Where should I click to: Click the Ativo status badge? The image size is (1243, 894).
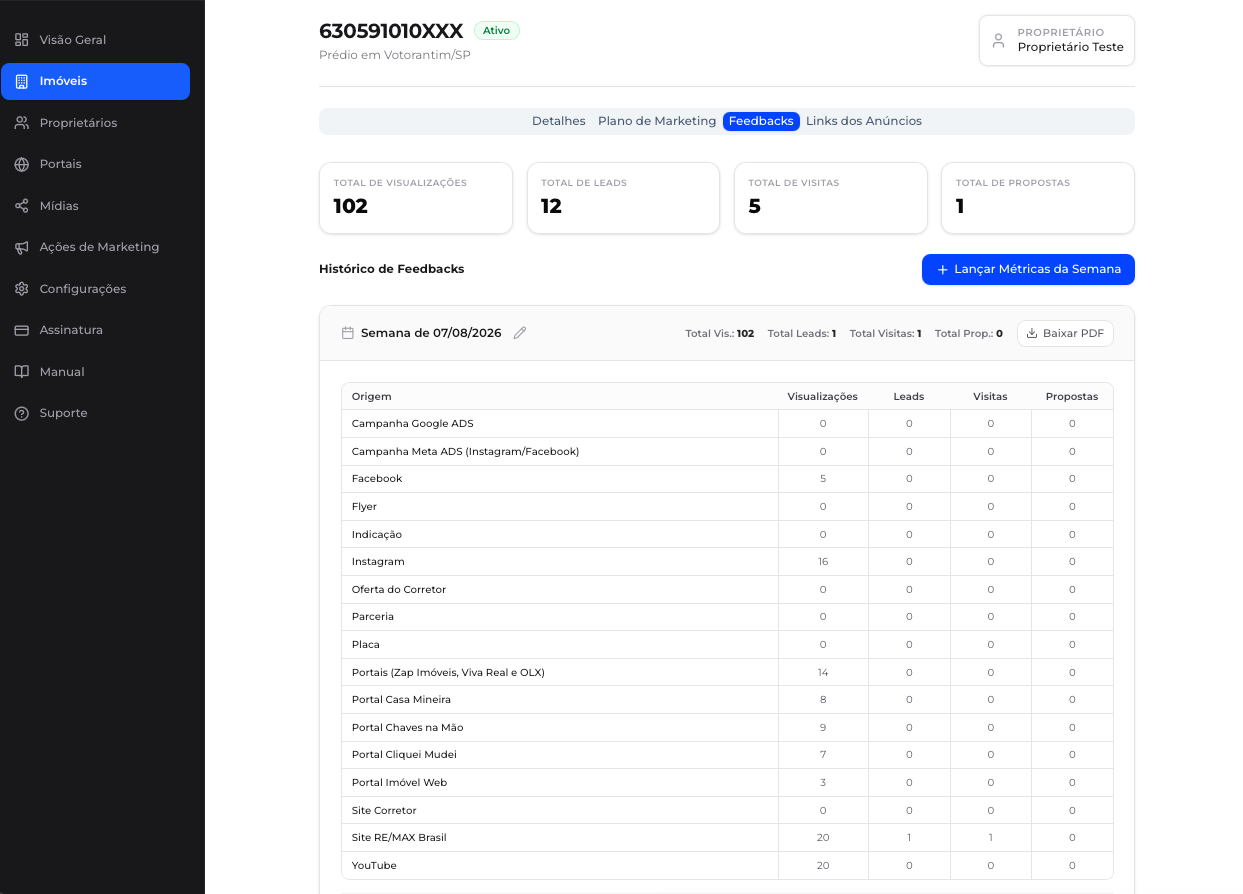(x=497, y=31)
